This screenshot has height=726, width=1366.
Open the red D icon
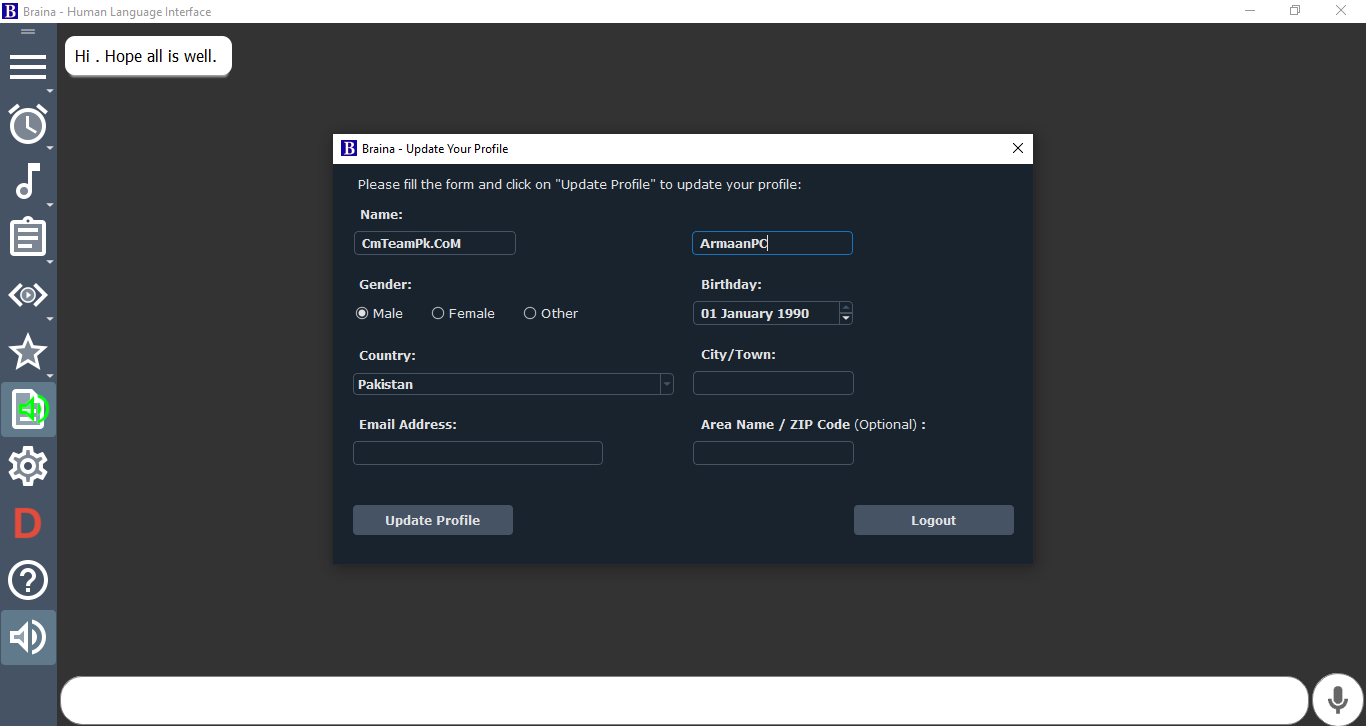[28, 523]
